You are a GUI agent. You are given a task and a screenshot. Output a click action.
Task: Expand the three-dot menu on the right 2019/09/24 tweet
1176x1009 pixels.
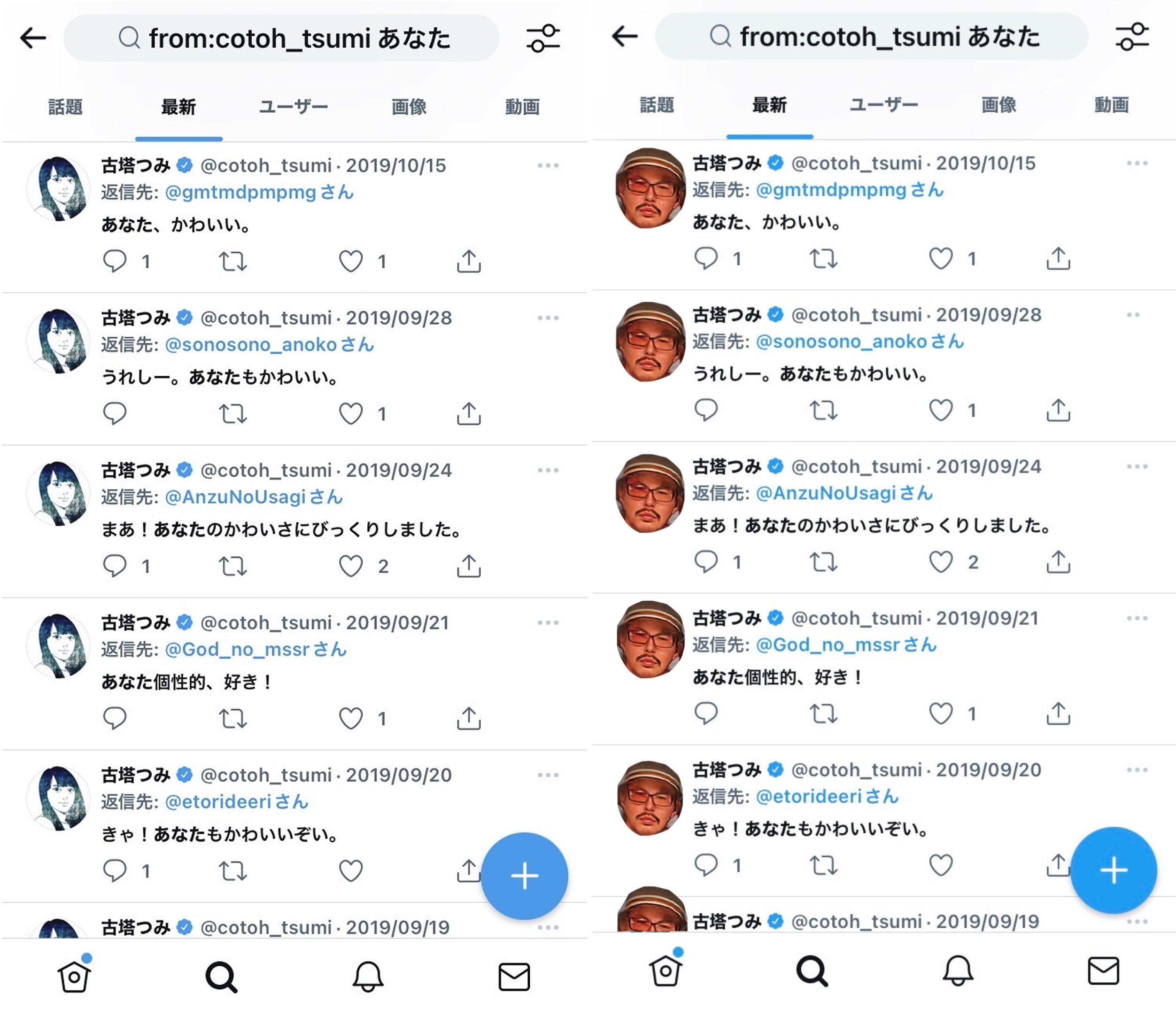pyautogui.click(x=1137, y=466)
